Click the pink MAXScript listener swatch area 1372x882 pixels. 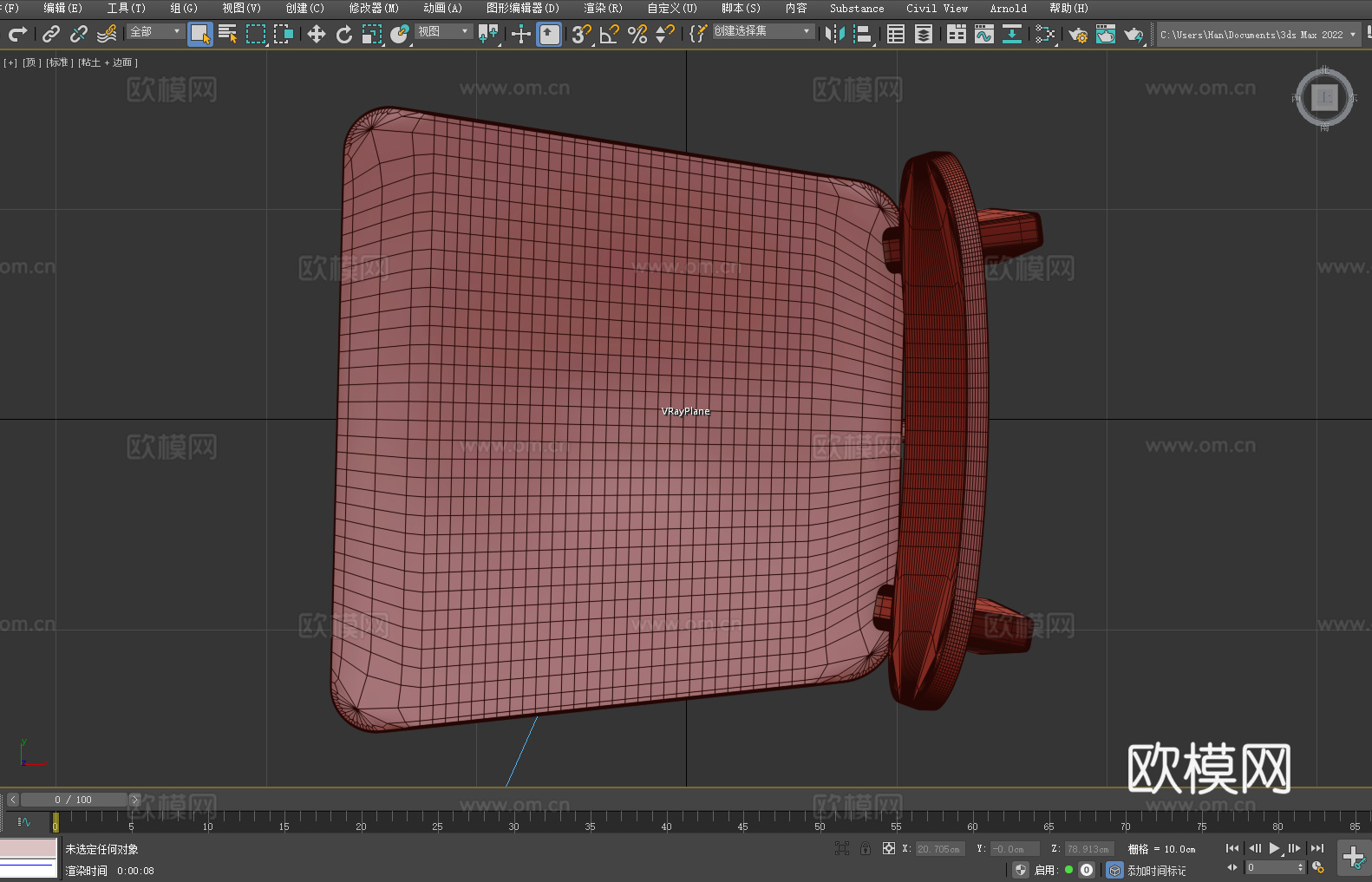point(29,848)
